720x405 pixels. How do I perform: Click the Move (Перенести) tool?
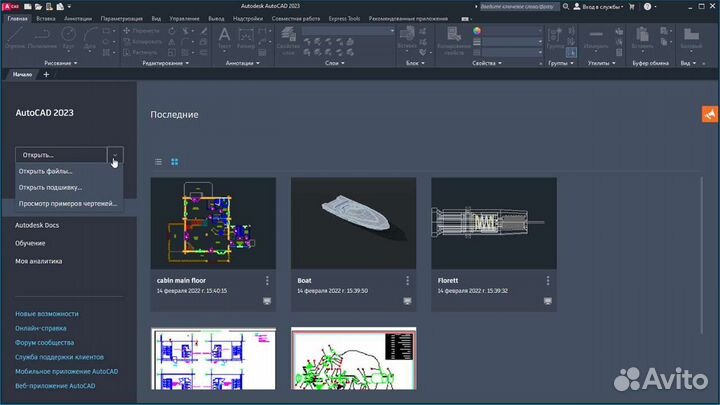(141, 31)
